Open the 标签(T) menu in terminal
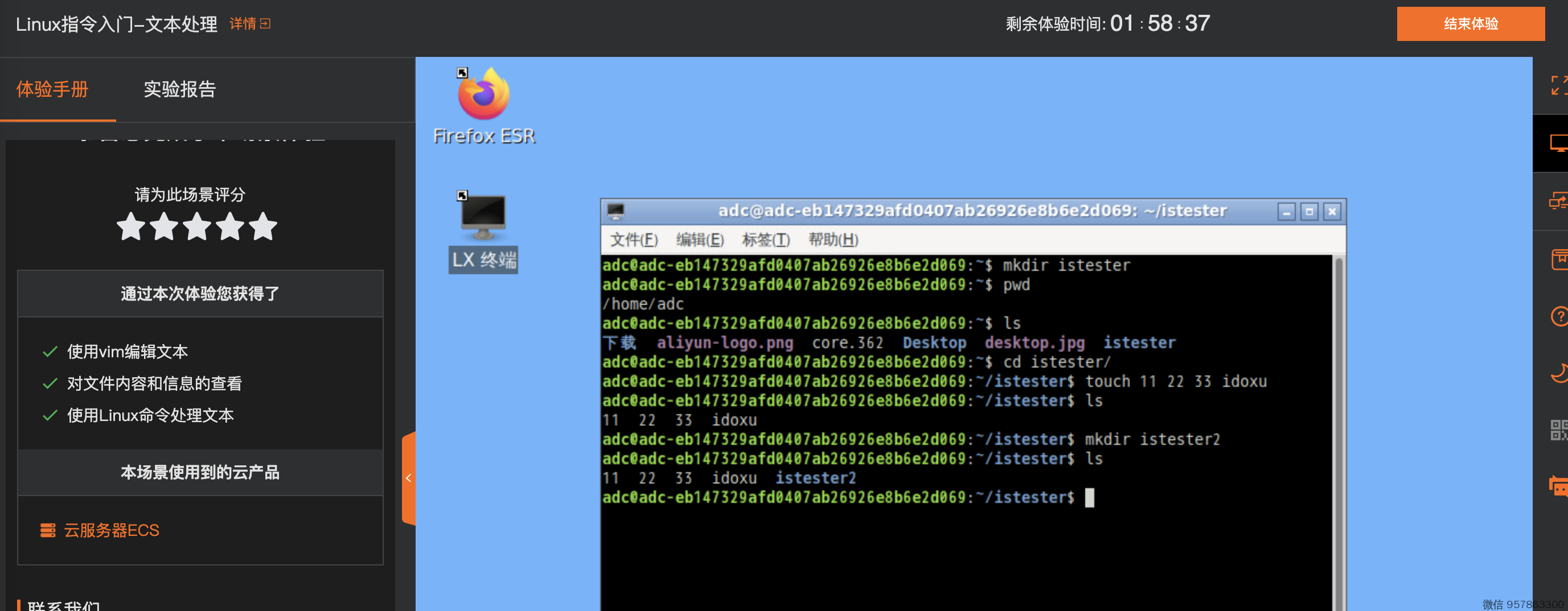 point(765,240)
